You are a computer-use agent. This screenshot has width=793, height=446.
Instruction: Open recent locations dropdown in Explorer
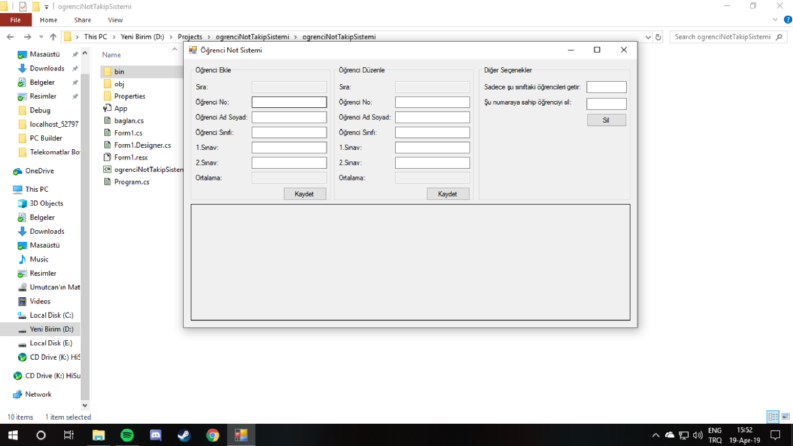click(41, 37)
